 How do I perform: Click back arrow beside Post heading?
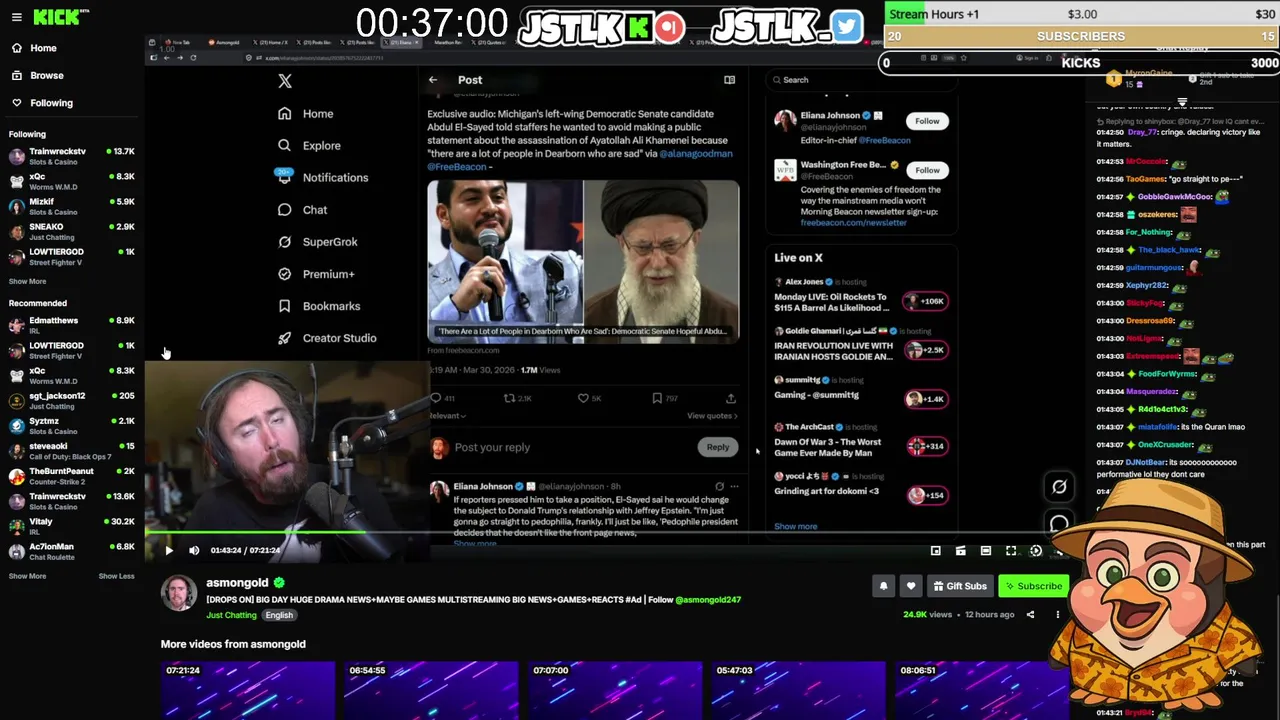(433, 80)
